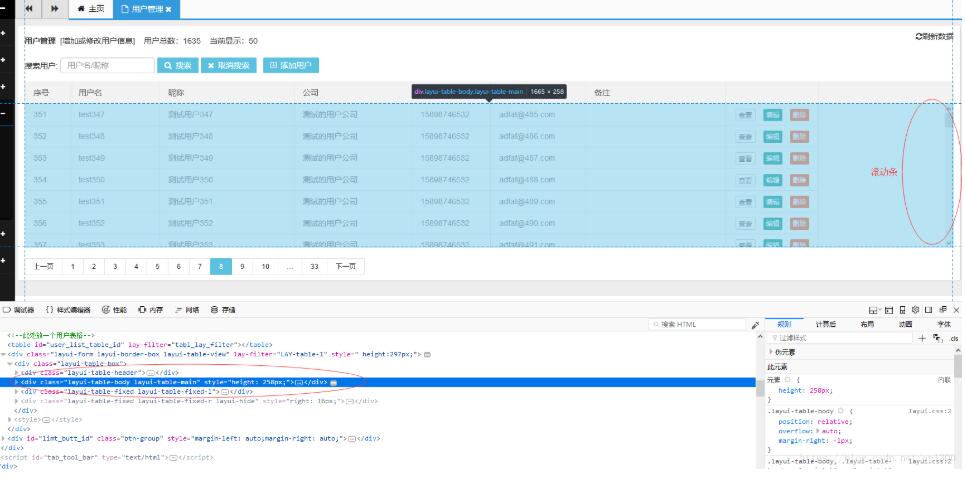Switch to 字体 fonts tab
This screenshot has height=488, width=965.
pyautogui.click(x=943, y=324)
